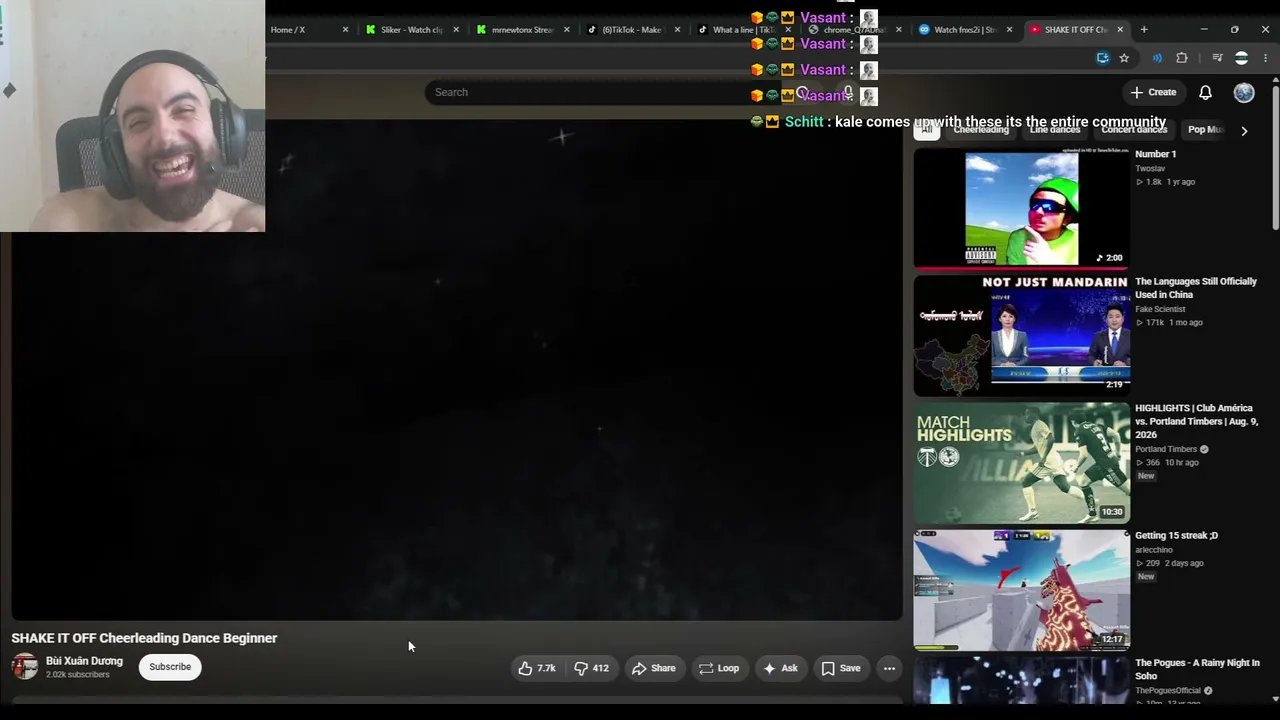This screenshot has height=720, width=1280.
Task: Open Club América vs Portland Timbers thumbnail
Action: click(x=1022, y=463)
